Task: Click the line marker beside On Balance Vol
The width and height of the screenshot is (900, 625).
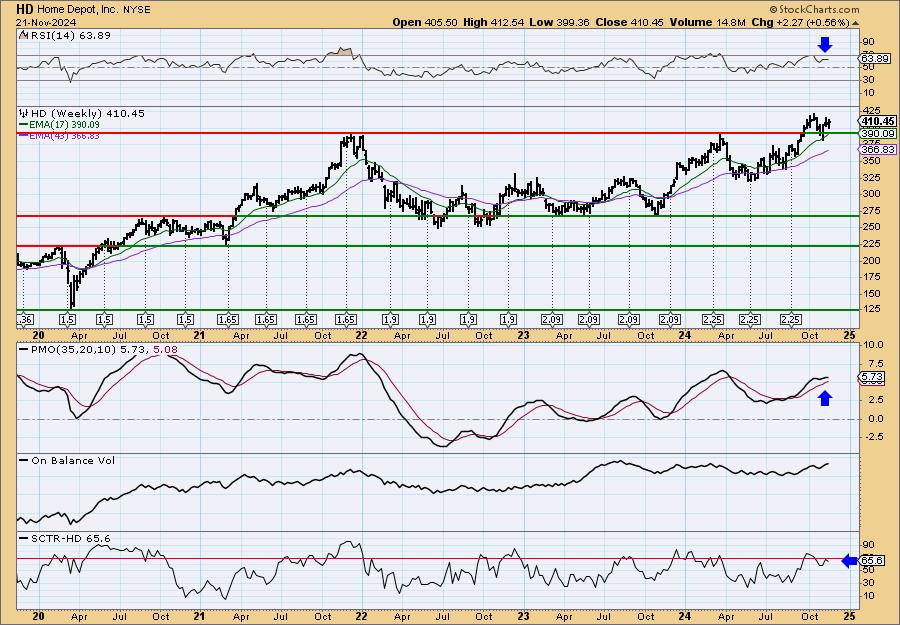Action: (x=24, y=460)
